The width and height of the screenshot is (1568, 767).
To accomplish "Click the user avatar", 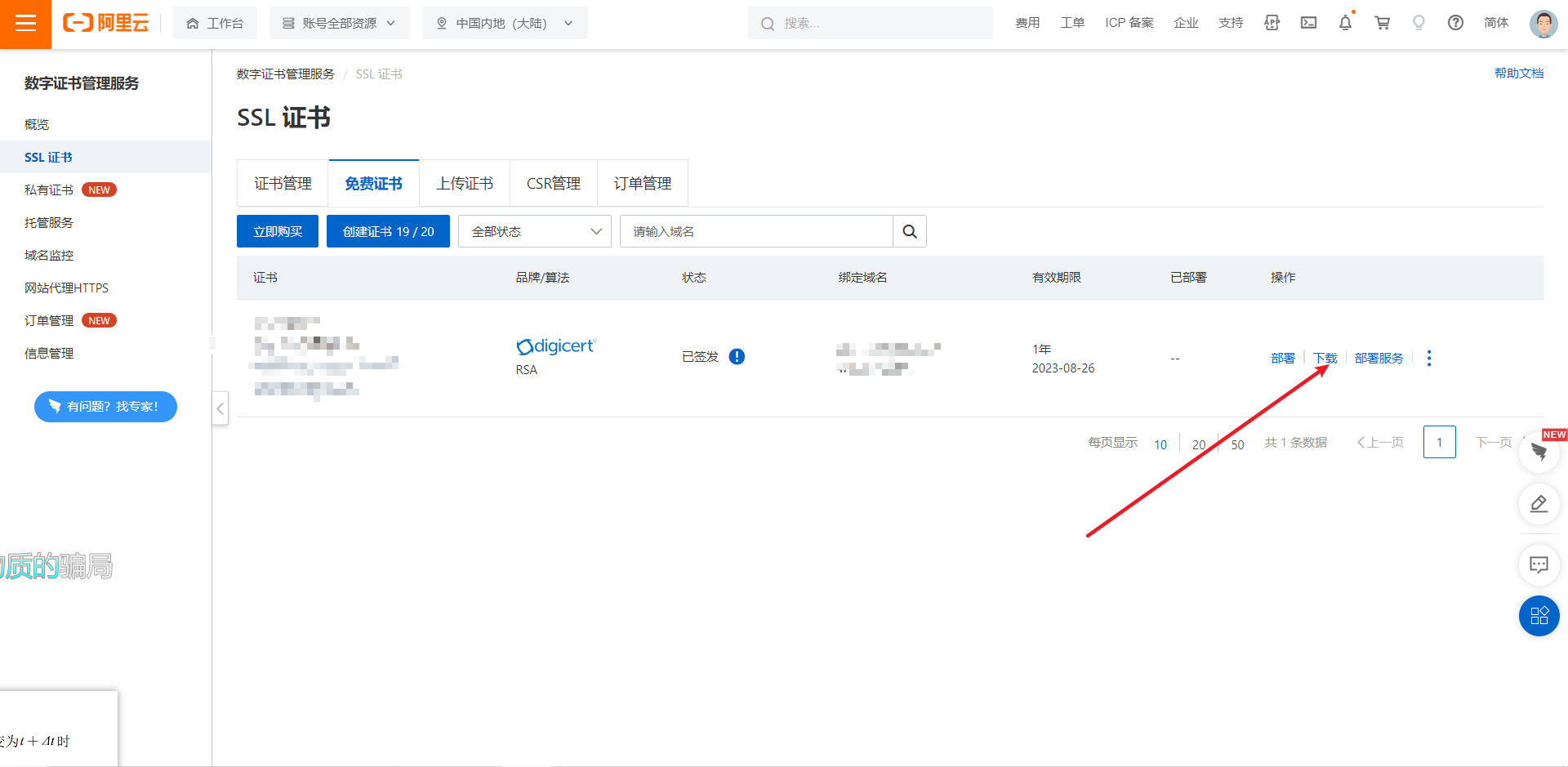I will (1543, 24).
